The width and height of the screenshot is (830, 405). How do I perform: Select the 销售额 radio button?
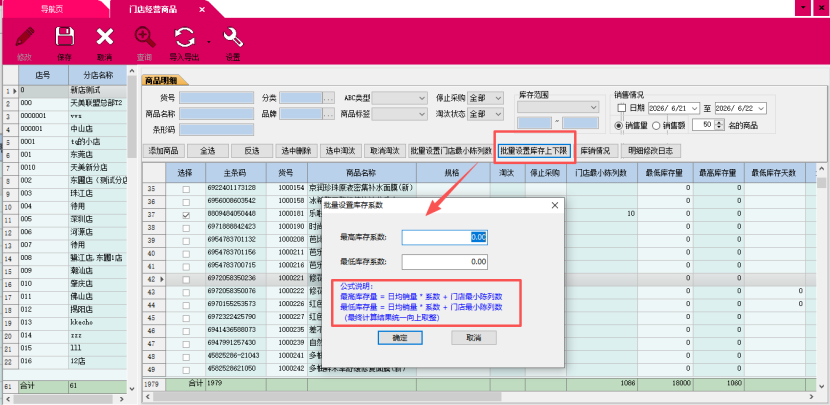656,125
